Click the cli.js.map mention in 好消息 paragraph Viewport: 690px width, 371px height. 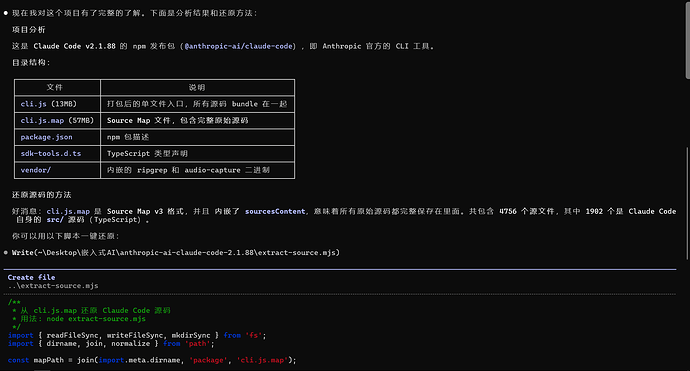tap(68, 211)
